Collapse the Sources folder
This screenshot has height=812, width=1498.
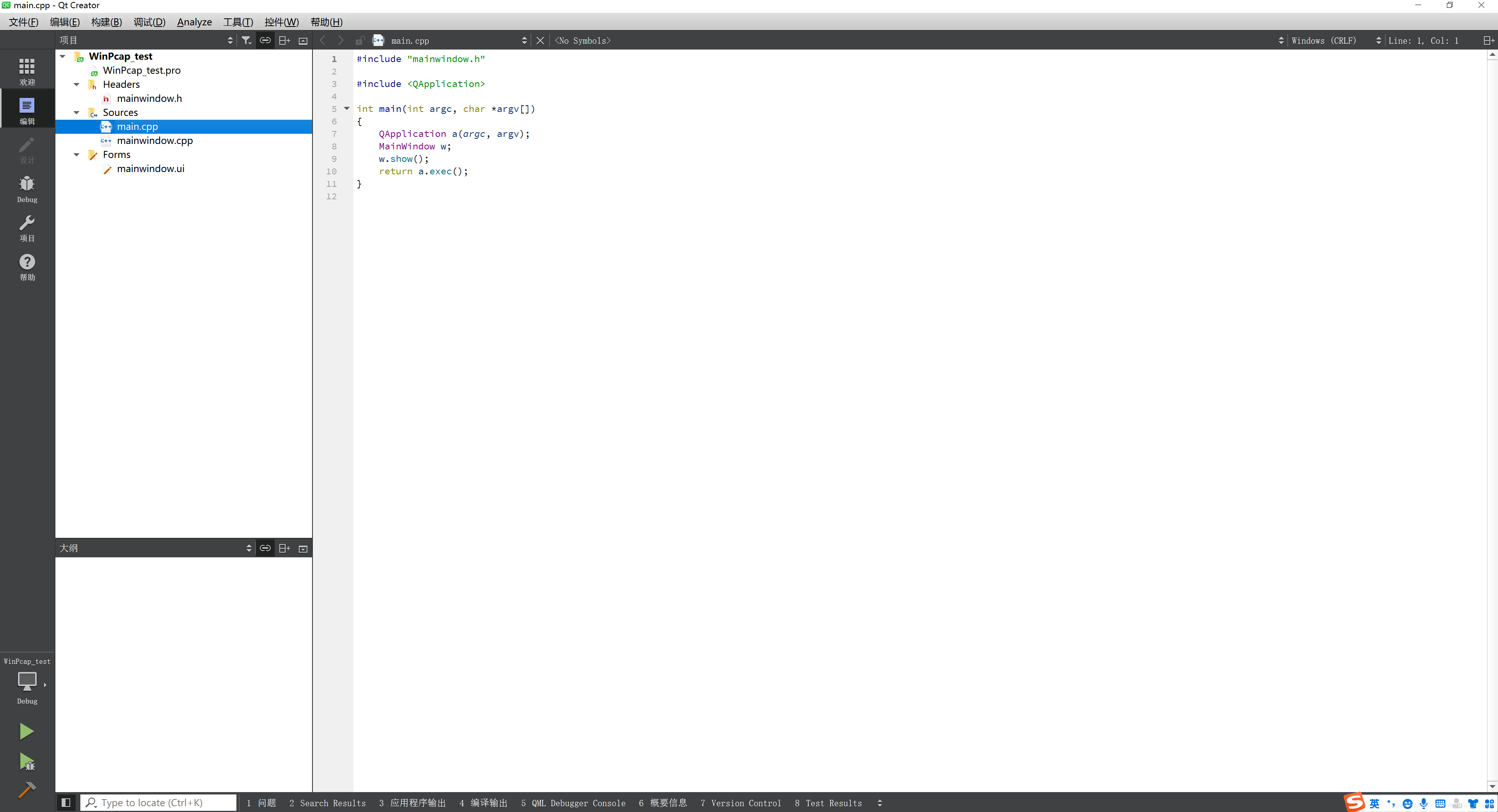76,112
